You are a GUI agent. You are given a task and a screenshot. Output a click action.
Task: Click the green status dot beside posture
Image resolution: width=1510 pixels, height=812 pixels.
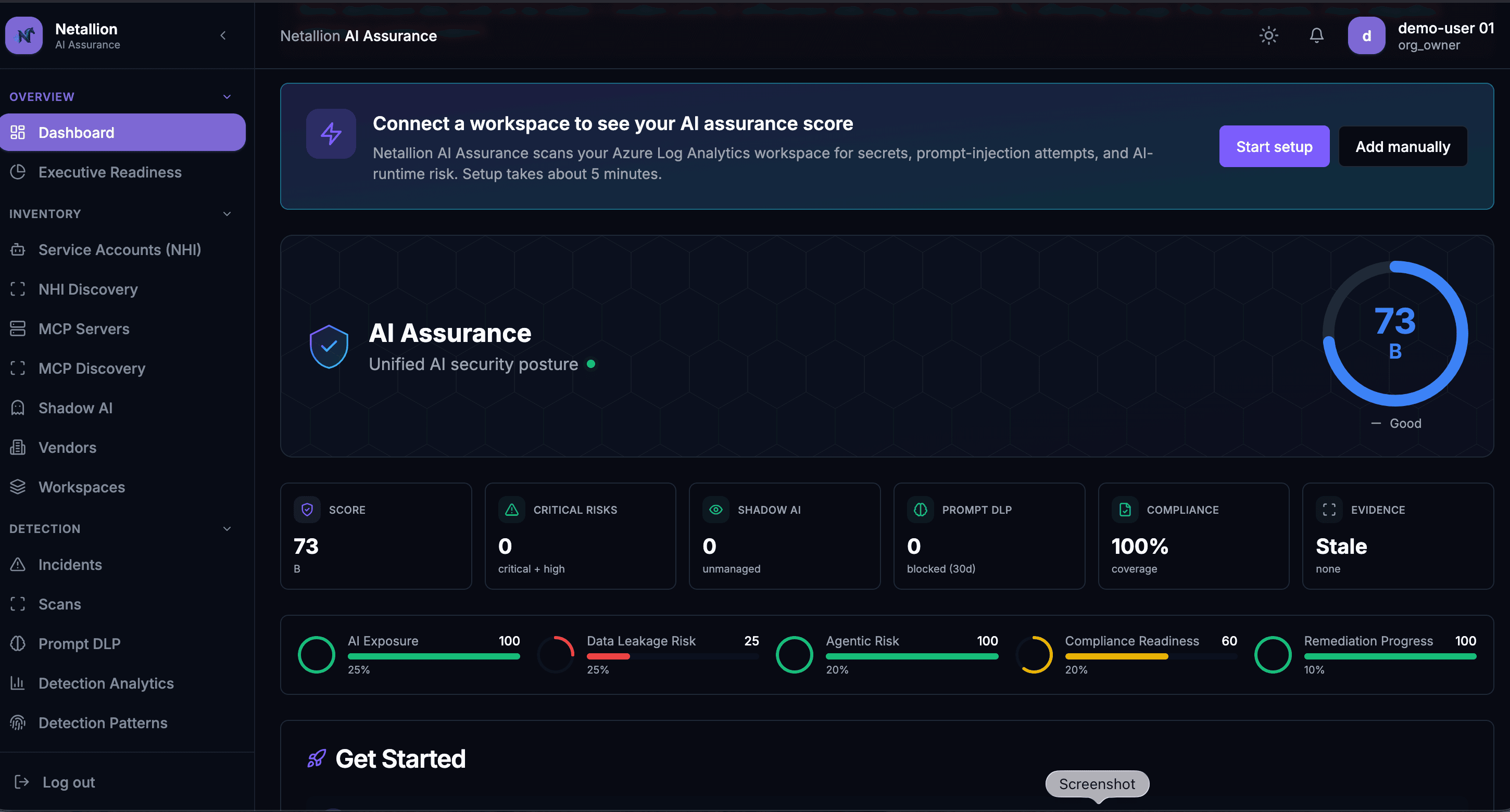point(591,364)
